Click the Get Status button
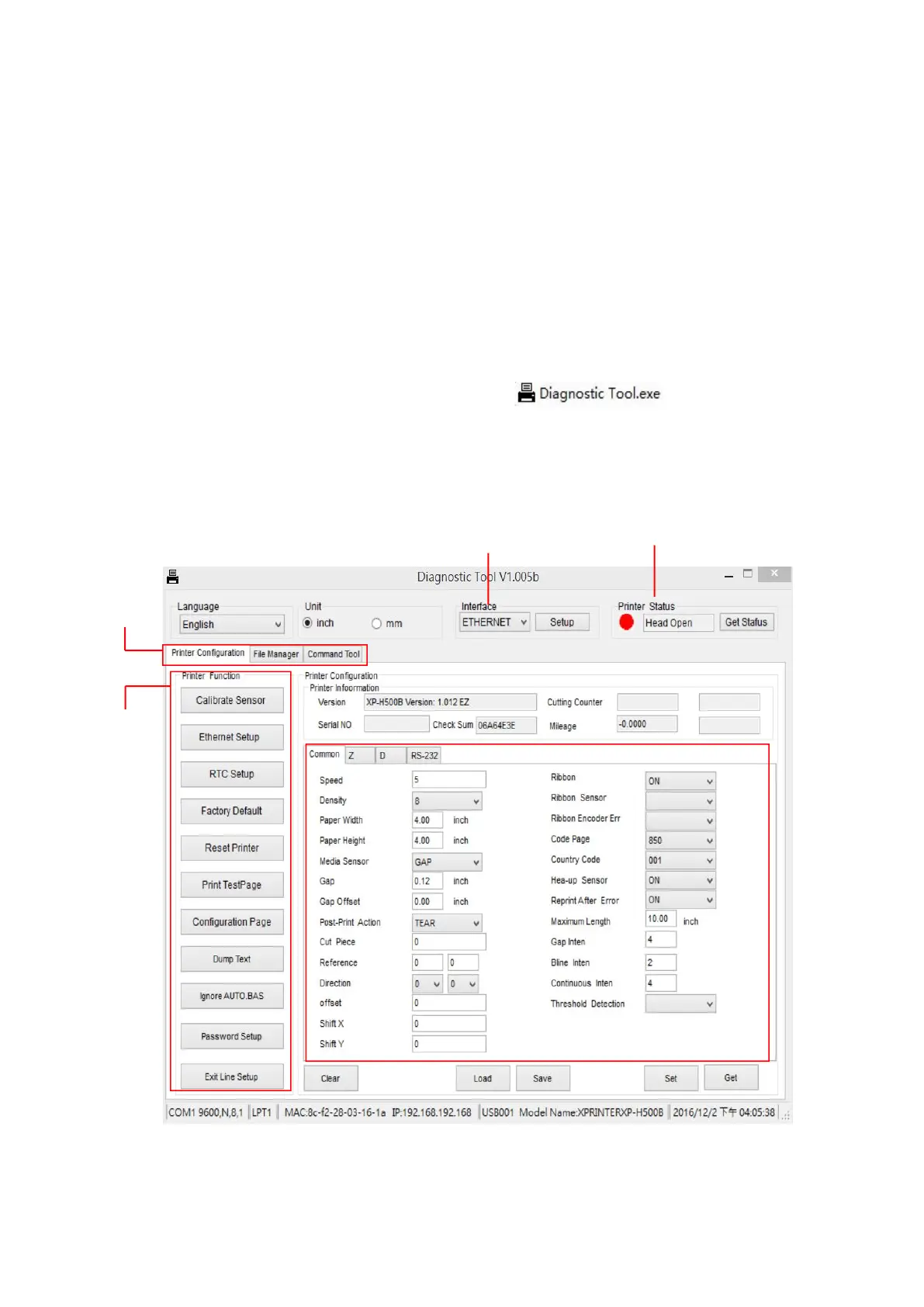The height and width of the screenshot is (1307, 924). [746, 622]
